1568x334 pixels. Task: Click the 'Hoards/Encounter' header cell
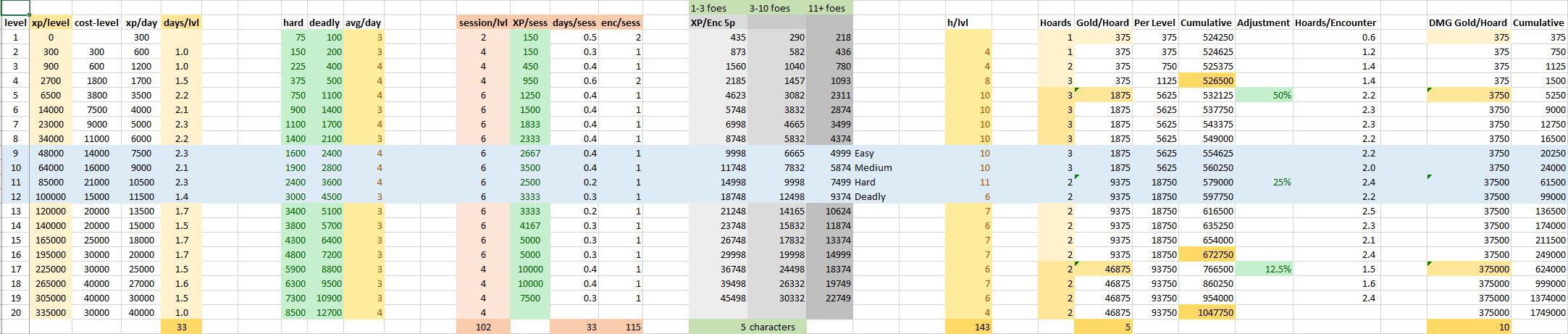point(1335,22)
